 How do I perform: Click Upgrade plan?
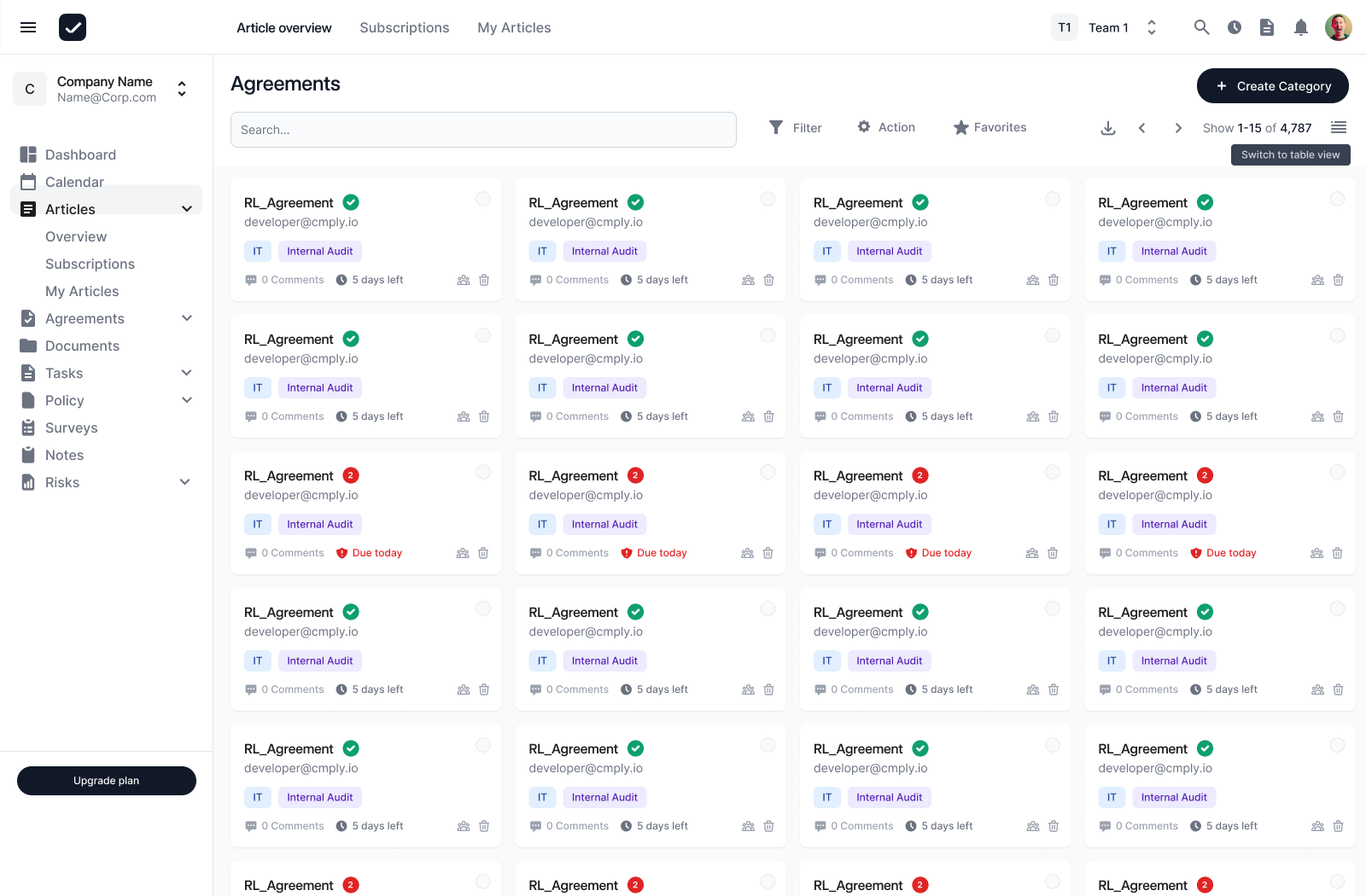[106, 780]
